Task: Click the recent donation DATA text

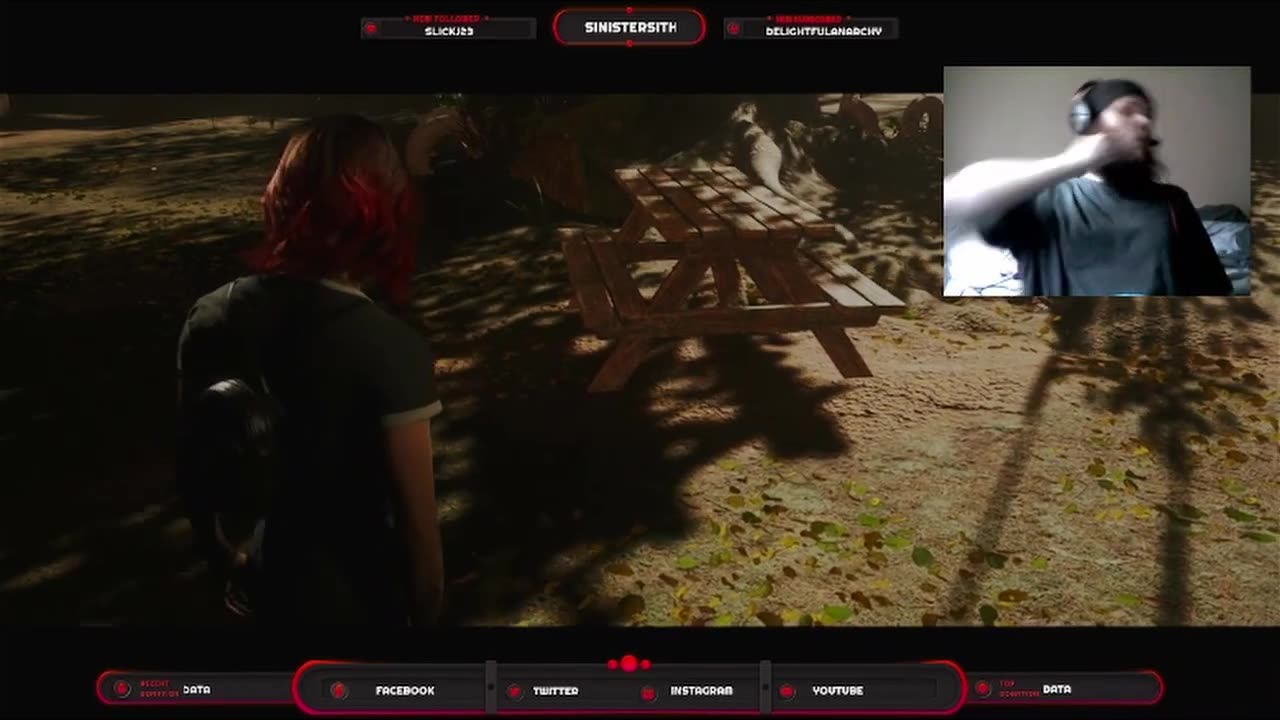Action: click(x=197, y=690)
